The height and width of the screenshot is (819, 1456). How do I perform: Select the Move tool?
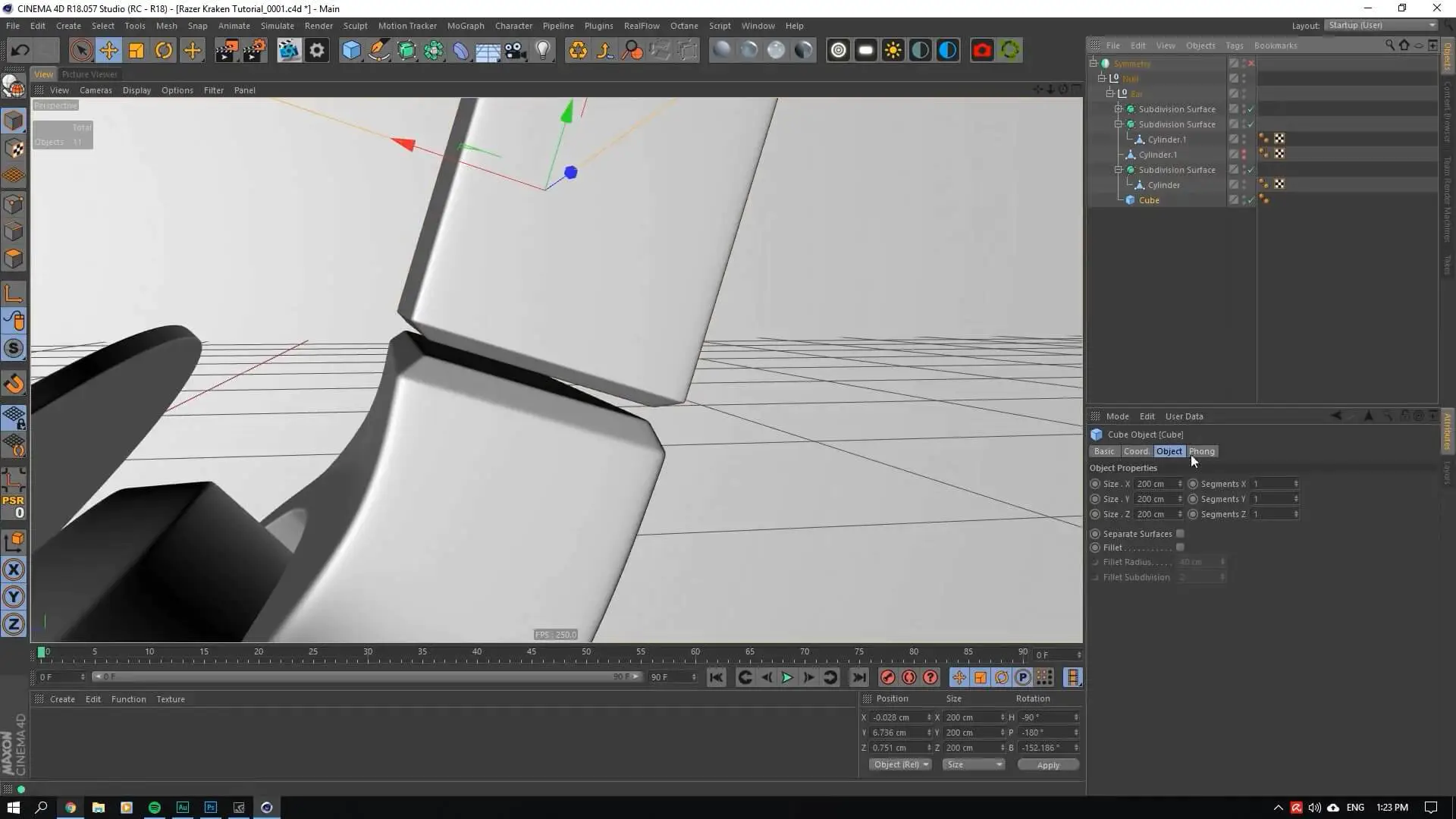108,51
